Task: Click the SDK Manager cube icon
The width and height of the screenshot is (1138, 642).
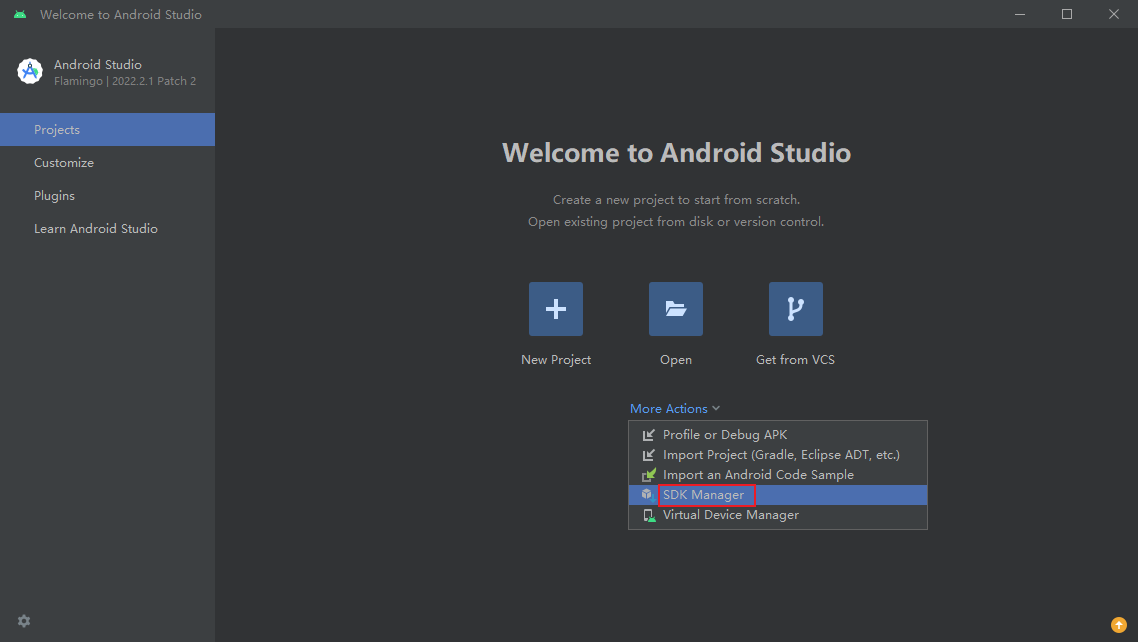Action: click(647, 494)
